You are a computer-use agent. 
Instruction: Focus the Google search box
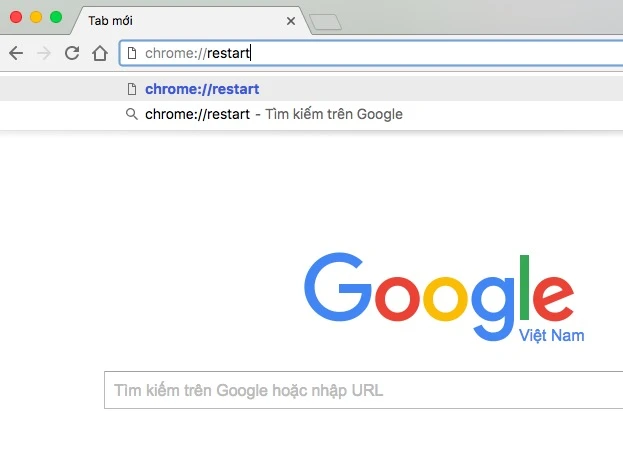pos(360,390)
